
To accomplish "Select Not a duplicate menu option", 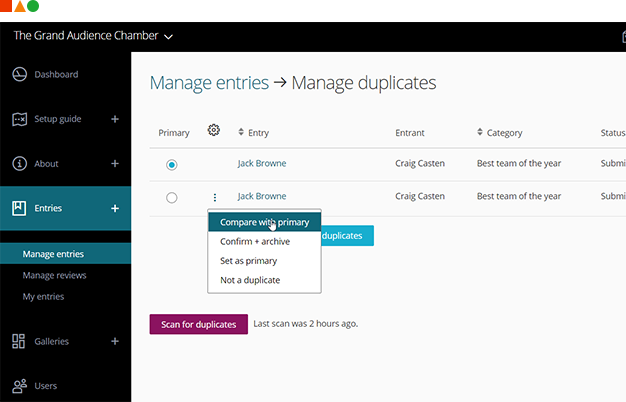I will pyautogui.click(x=250, y=280).
